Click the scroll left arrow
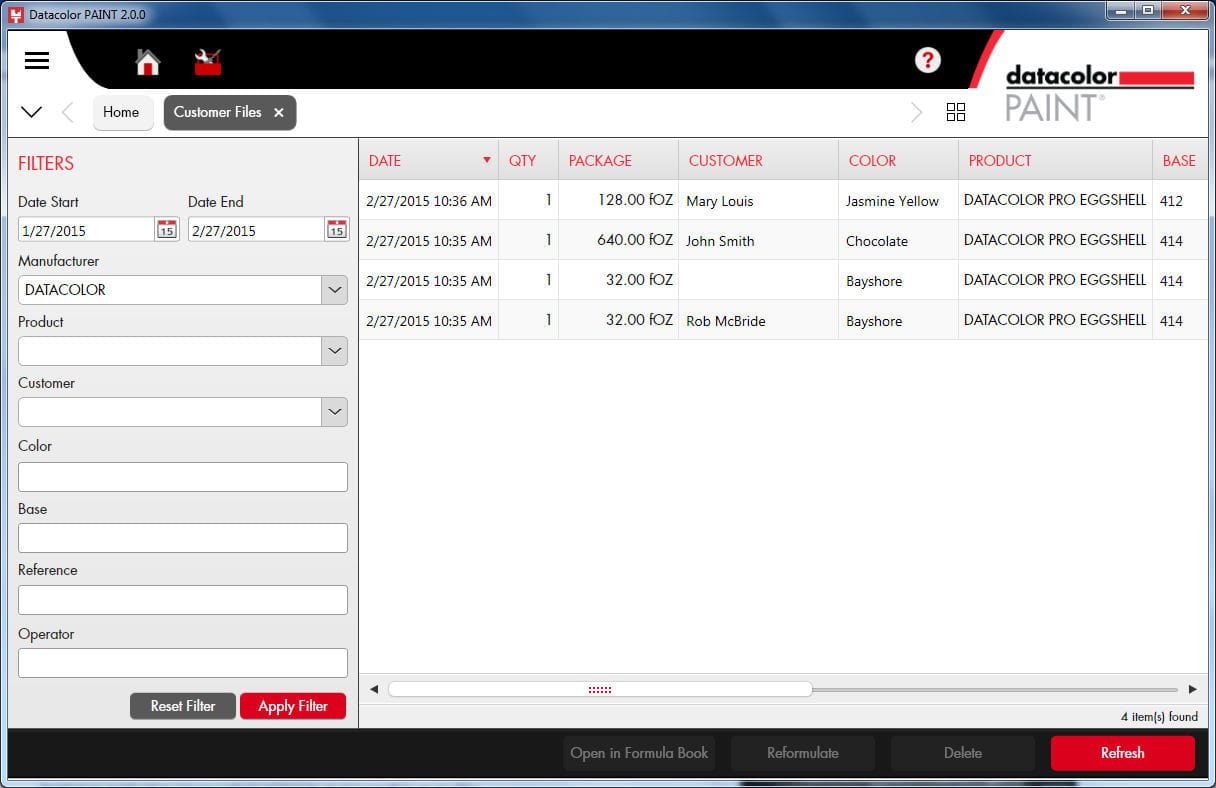The width and height of the screenshot is (1216, 788). 374,689
